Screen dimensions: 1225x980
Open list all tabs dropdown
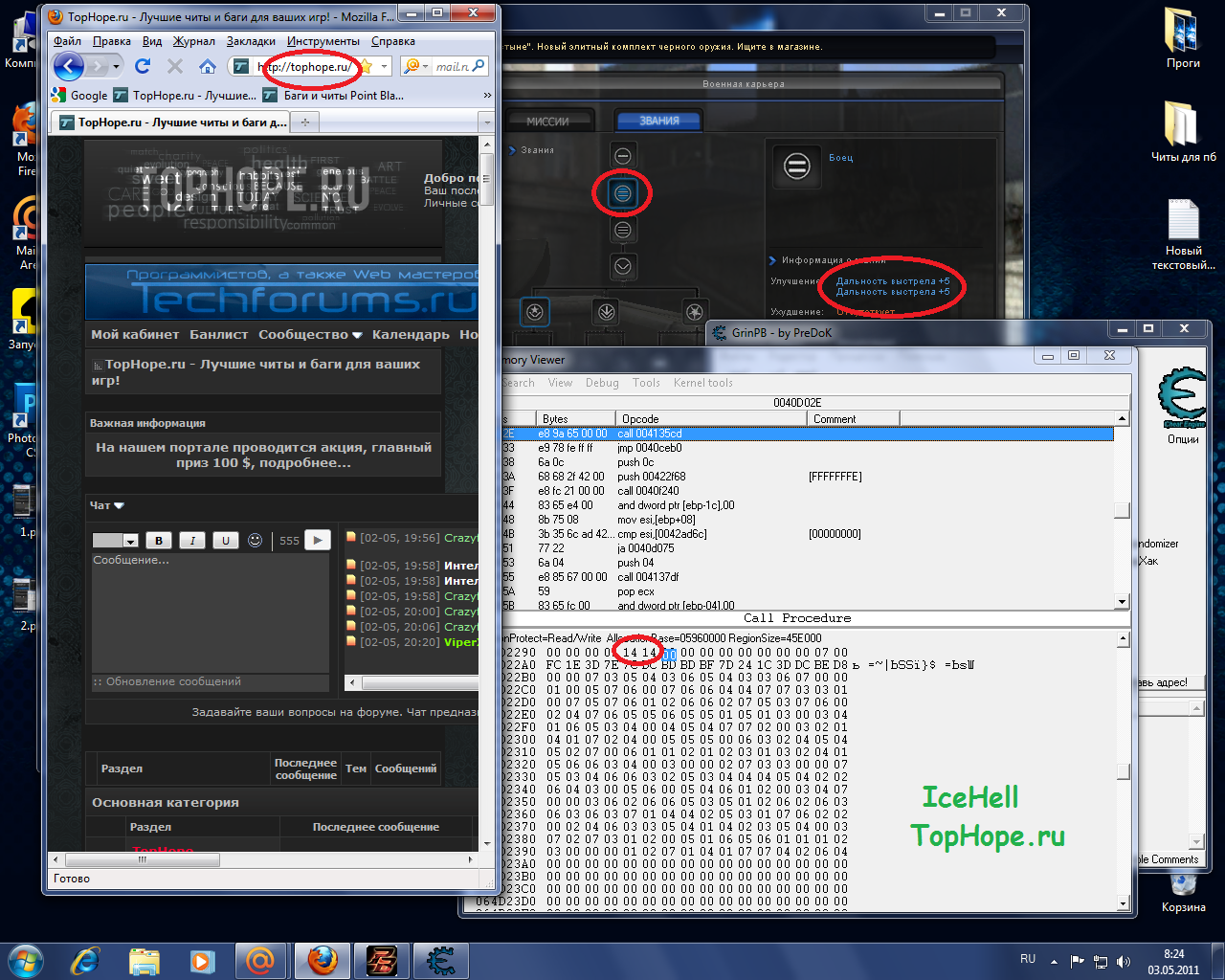click(486, 122)
